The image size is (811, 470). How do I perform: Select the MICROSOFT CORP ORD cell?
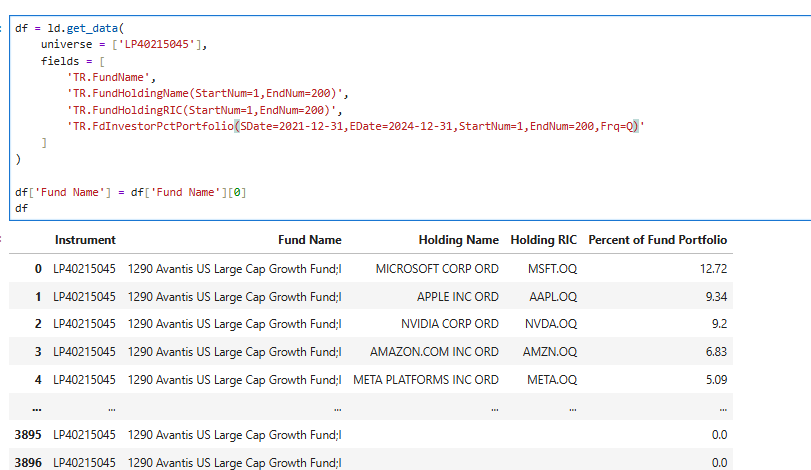point(437,269)
